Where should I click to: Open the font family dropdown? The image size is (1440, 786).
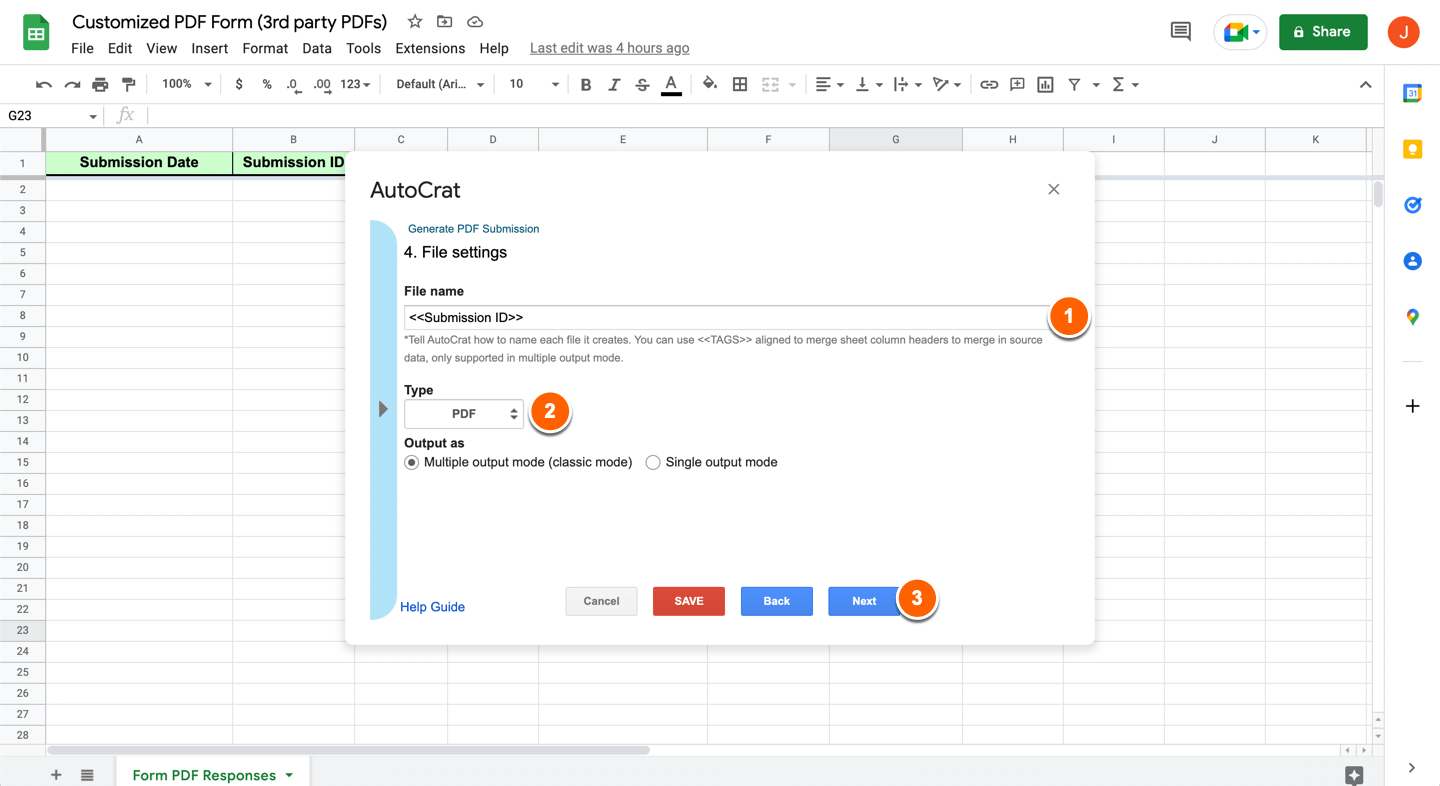[x=440, y=85]
